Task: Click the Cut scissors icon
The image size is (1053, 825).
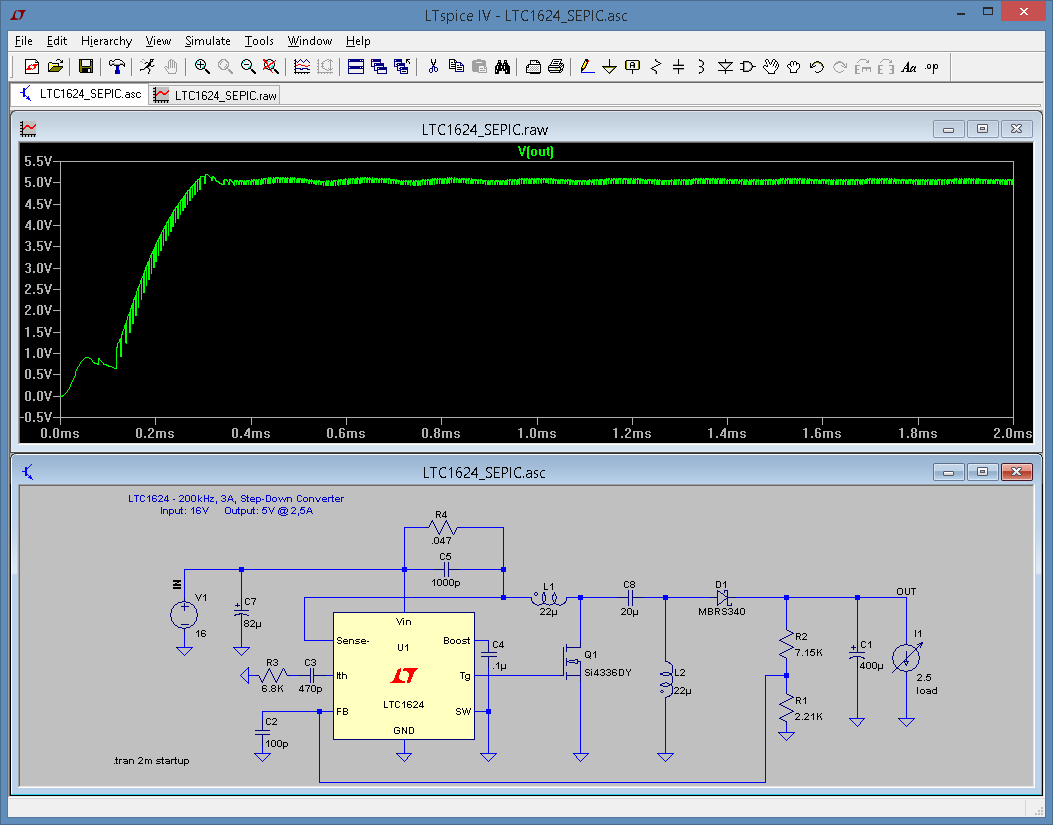Action: (433, 67)
